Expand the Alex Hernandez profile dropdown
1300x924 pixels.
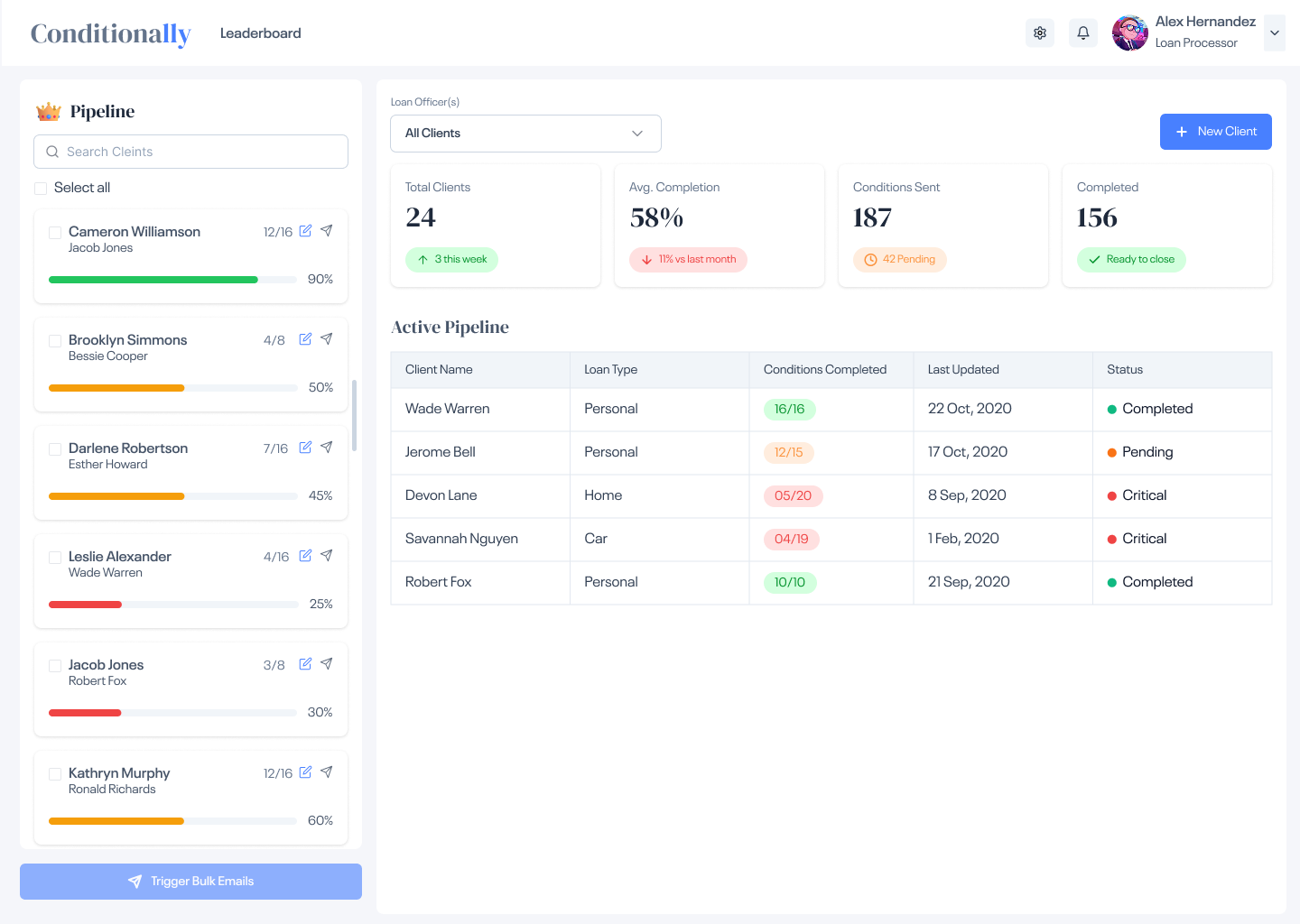coord(1274,32)
